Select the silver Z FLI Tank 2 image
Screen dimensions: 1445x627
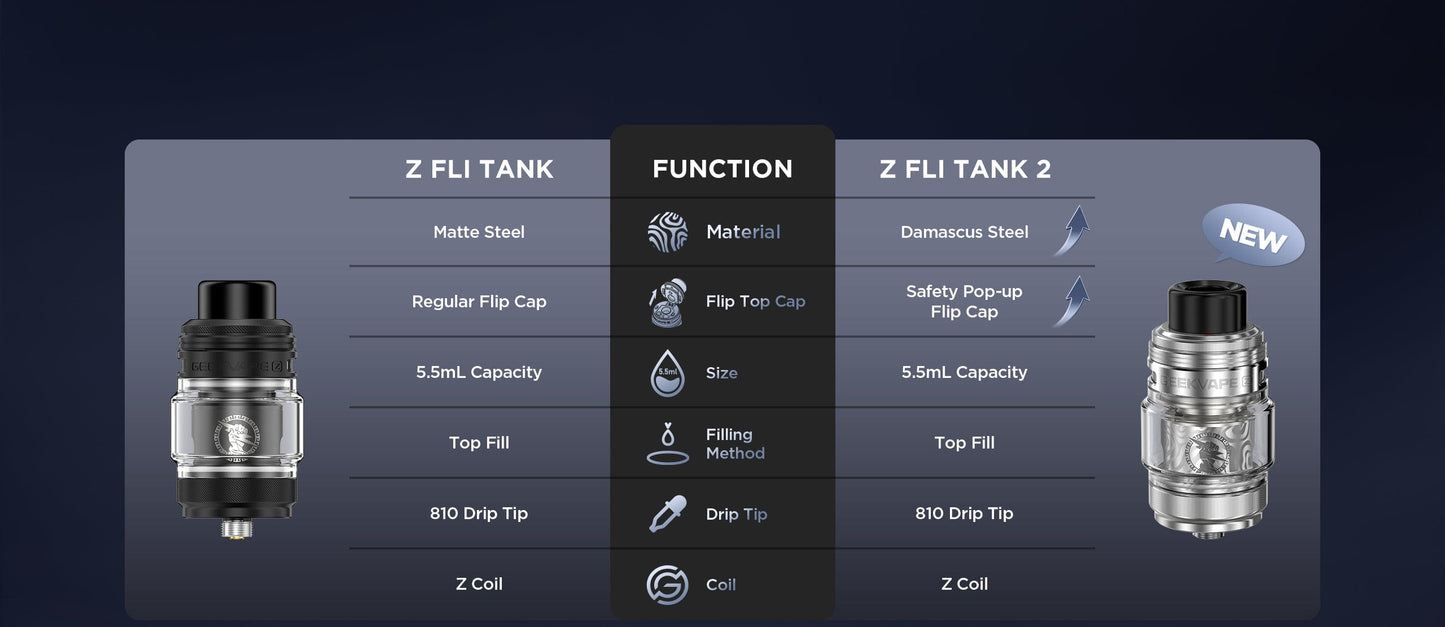pos(1205,410)
